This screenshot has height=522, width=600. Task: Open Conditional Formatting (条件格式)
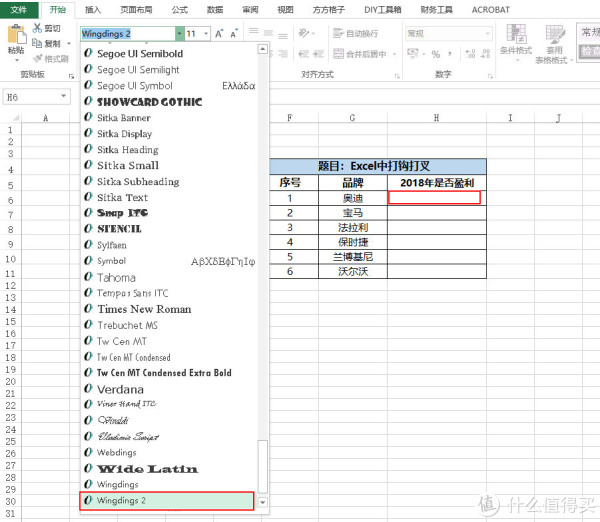[x=516, y=43]
